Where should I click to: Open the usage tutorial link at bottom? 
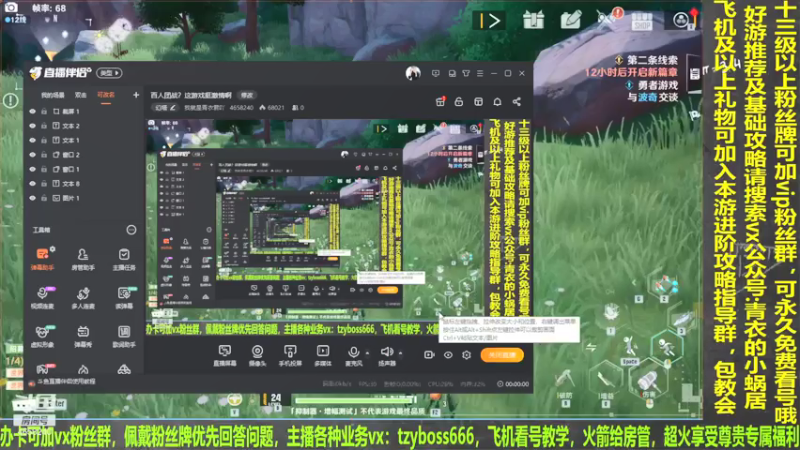coord(66,382)
